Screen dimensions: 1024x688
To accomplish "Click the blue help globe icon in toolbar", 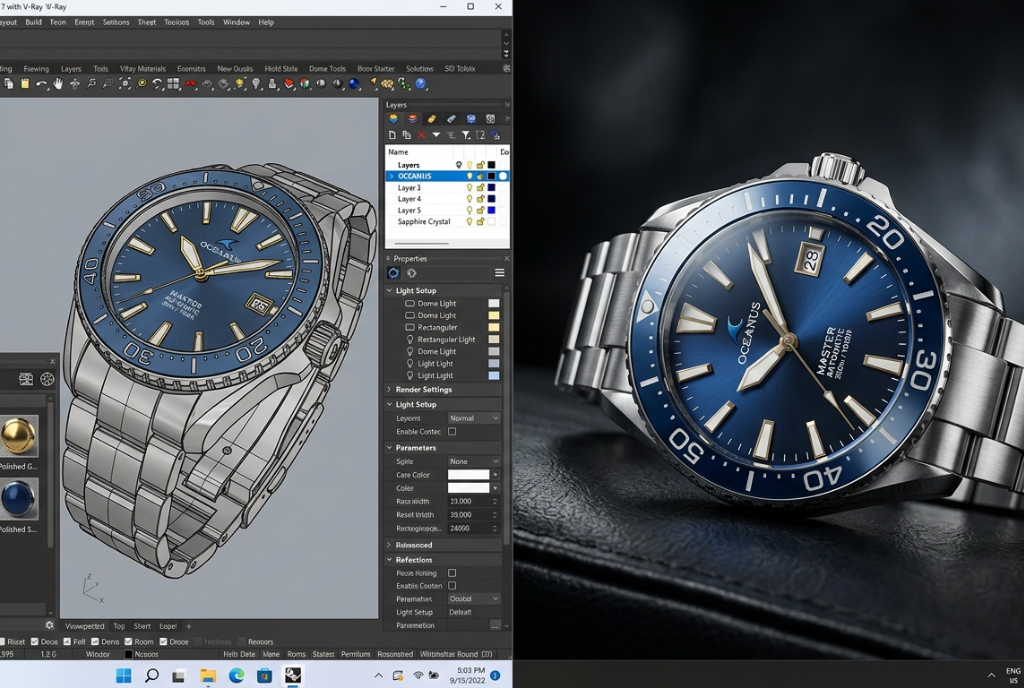I will coord(421,84).
